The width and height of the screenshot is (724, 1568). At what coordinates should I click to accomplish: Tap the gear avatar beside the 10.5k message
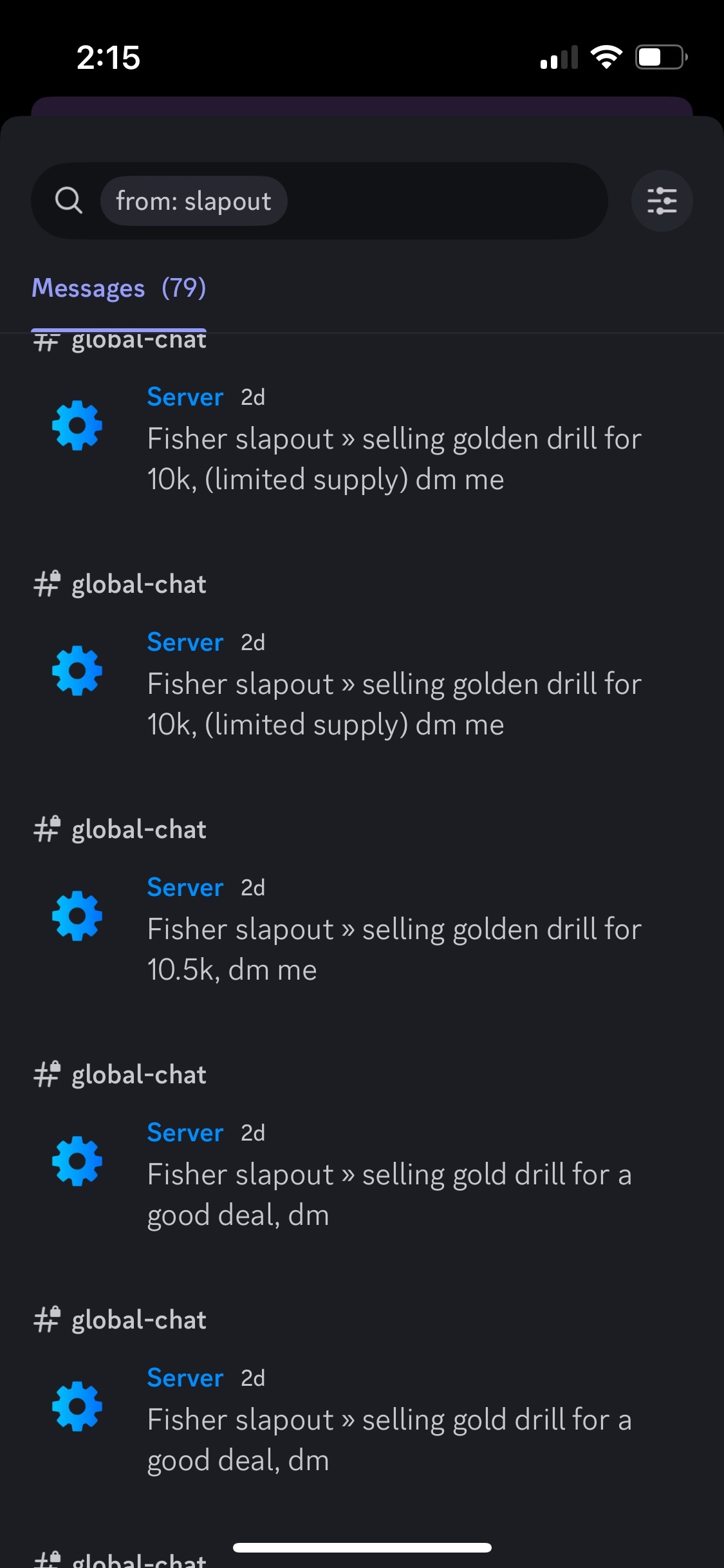[x=77, y=916]
